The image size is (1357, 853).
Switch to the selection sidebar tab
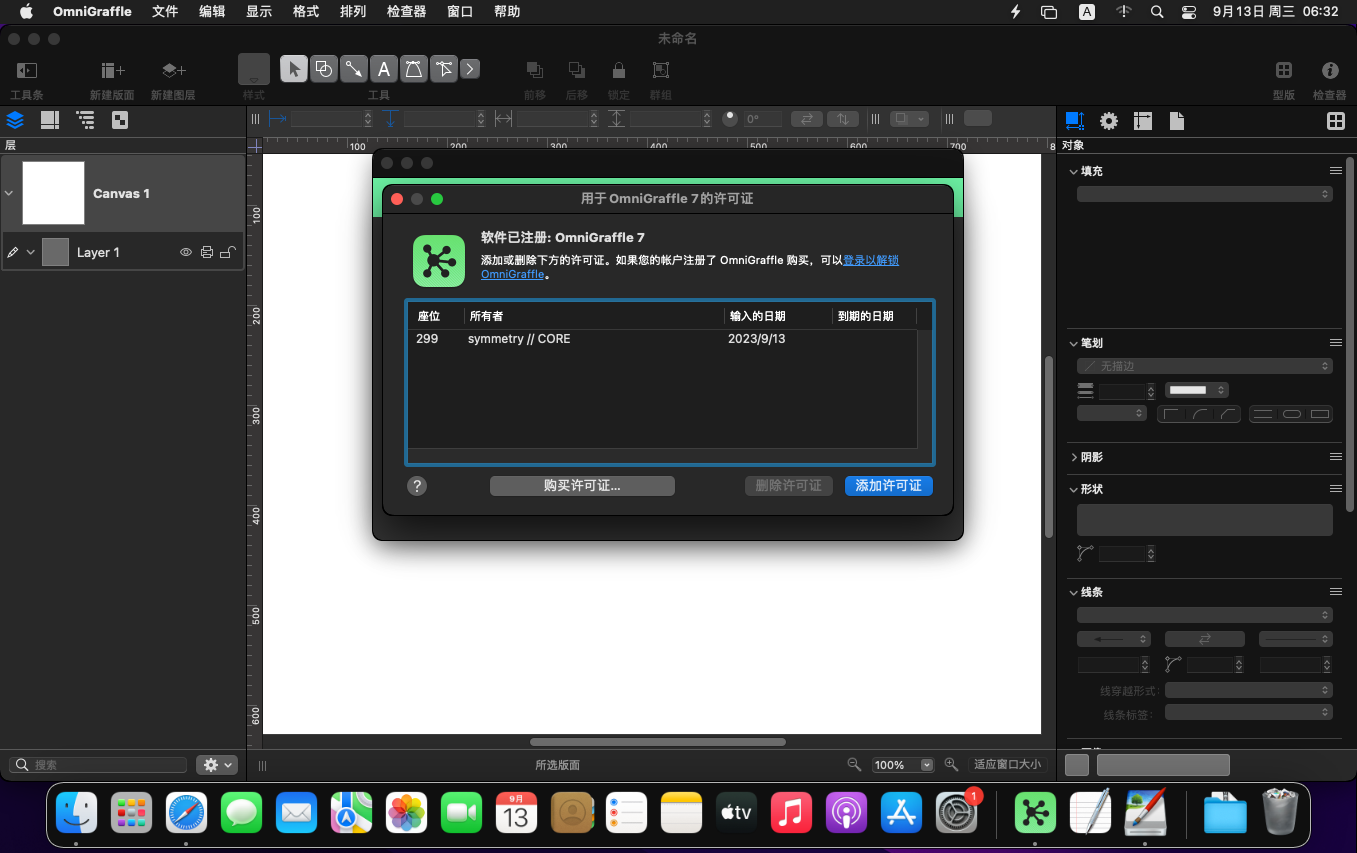coord(120,120)
